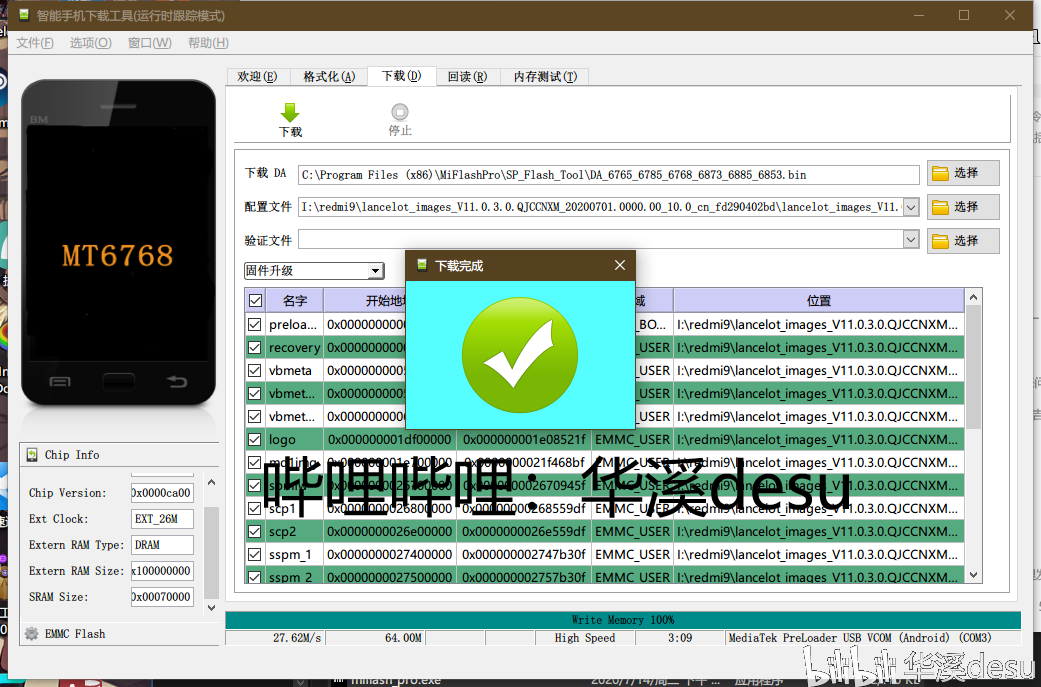The image size is (1041, 687).
Task: Click the app icon in title bar
Action: [24, 15]
